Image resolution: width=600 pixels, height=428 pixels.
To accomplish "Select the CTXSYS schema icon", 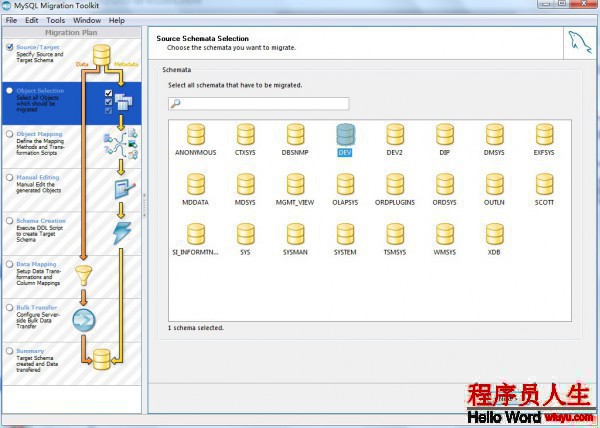I will pos(245,135).
